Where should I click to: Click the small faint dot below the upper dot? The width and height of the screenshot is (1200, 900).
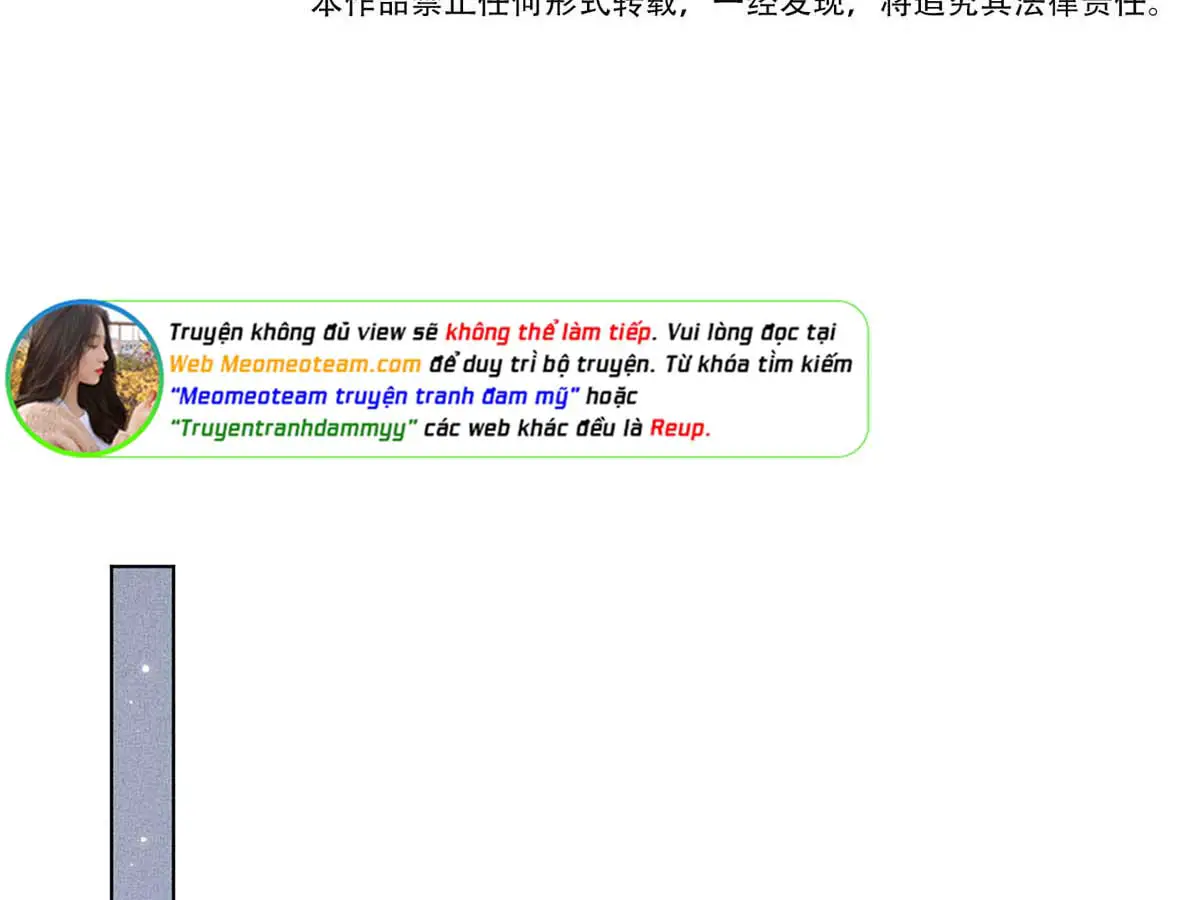(x=132, y=702)
